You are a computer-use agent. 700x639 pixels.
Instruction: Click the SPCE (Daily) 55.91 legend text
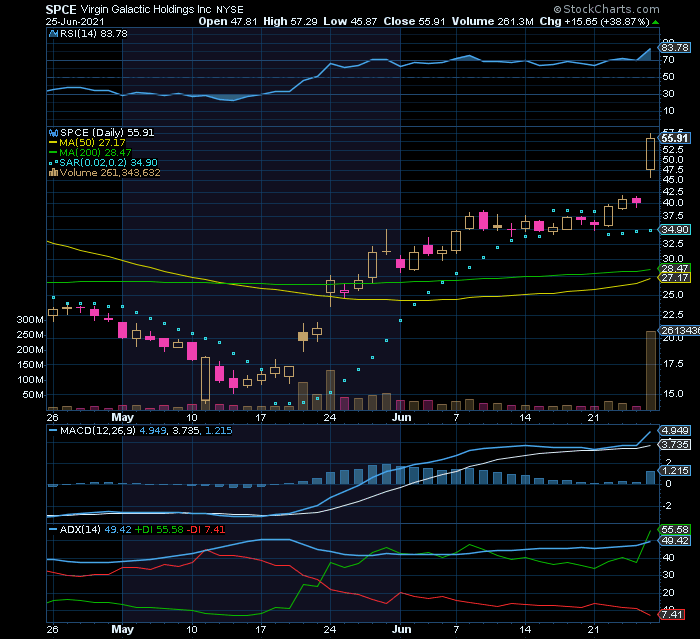click(107, 133)
